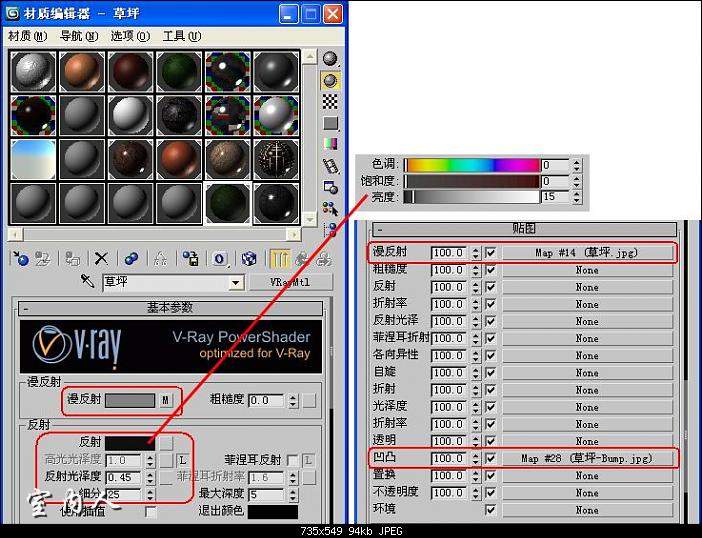The height and width of the screenshot is (538, 702).
Task: Uncheck the 凹凸 map checkbox
Action: [490, 458]
